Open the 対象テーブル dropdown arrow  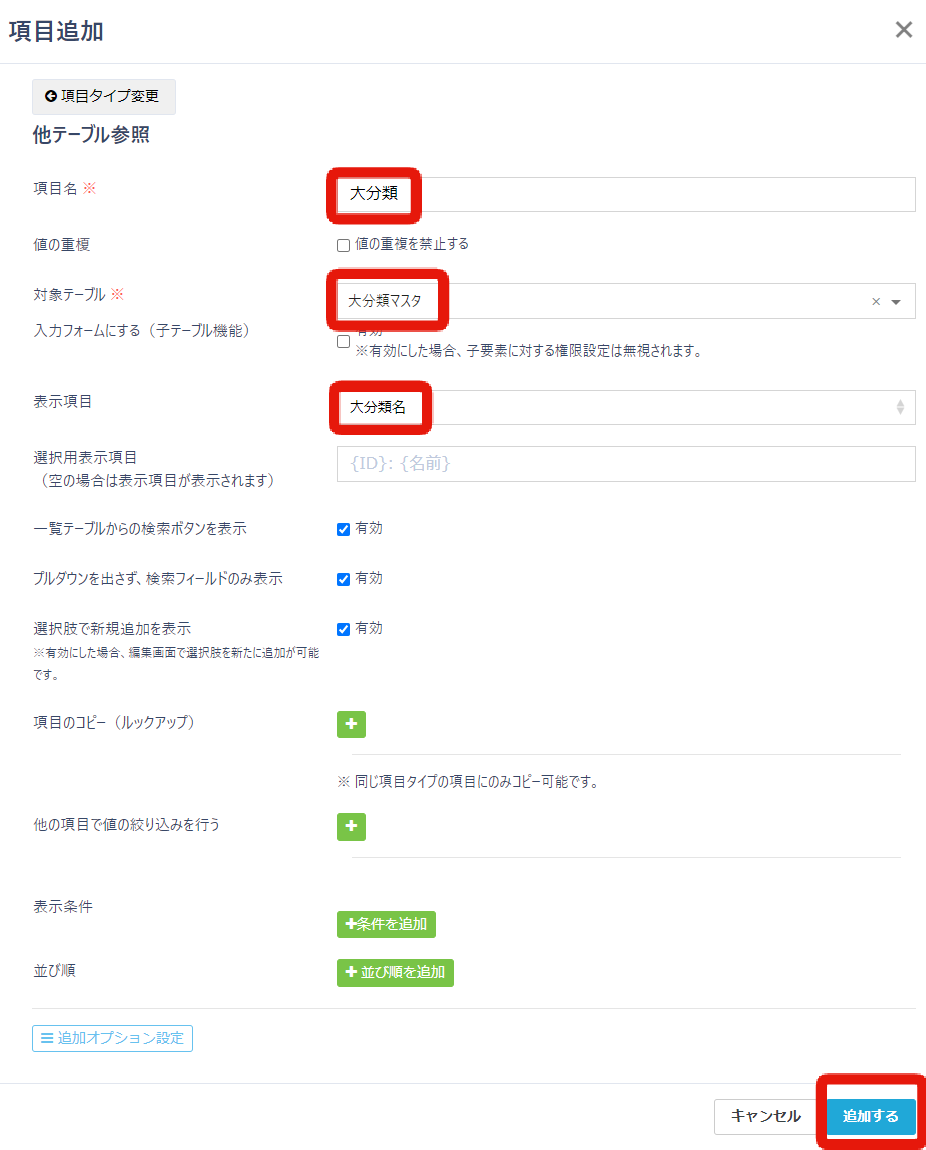click(896, 301)
